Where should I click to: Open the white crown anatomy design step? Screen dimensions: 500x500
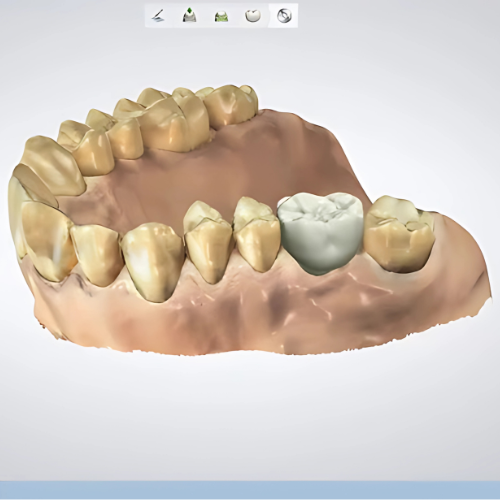pos(252,16)
